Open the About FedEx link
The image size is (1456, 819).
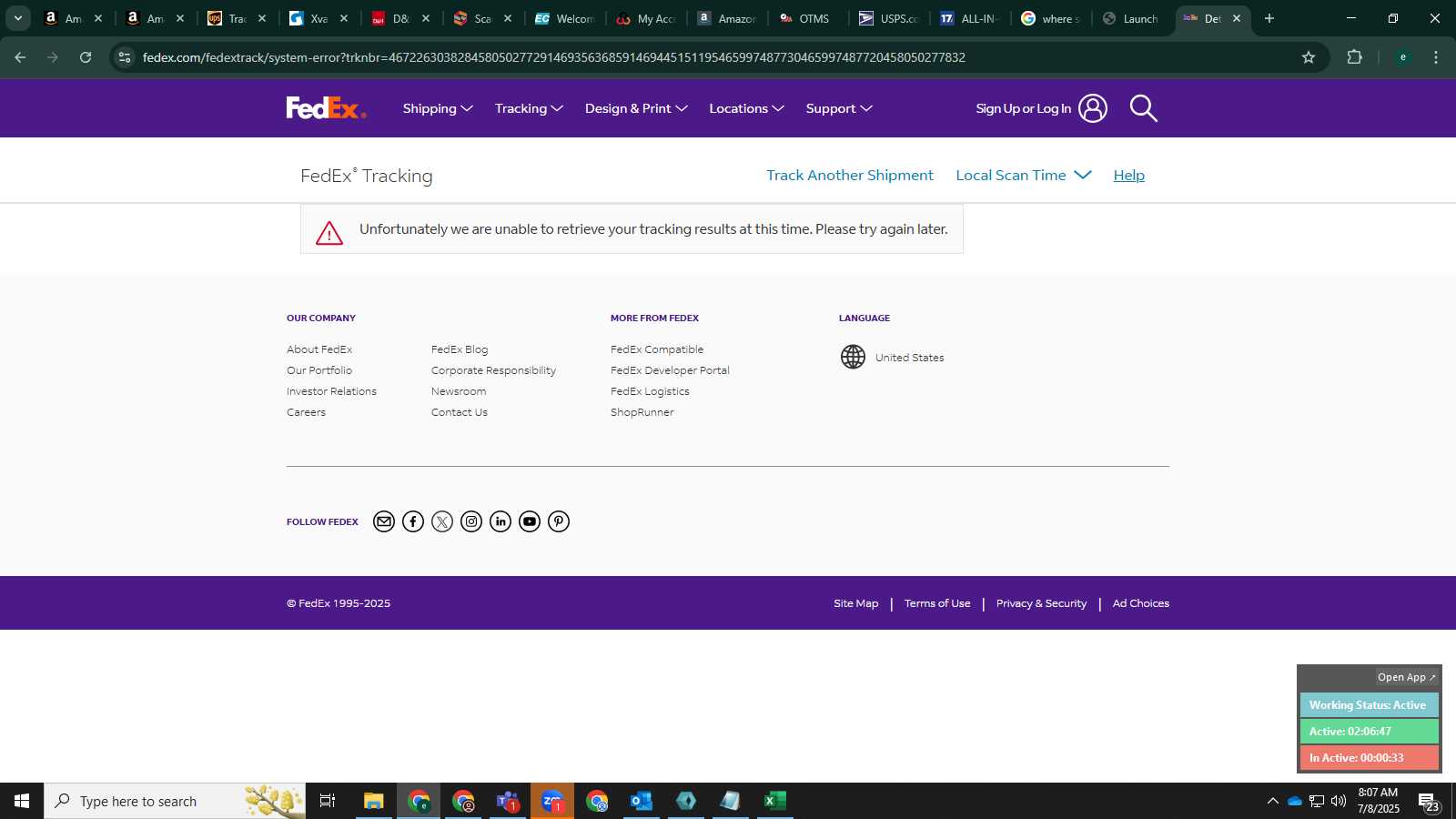point(319,349)
